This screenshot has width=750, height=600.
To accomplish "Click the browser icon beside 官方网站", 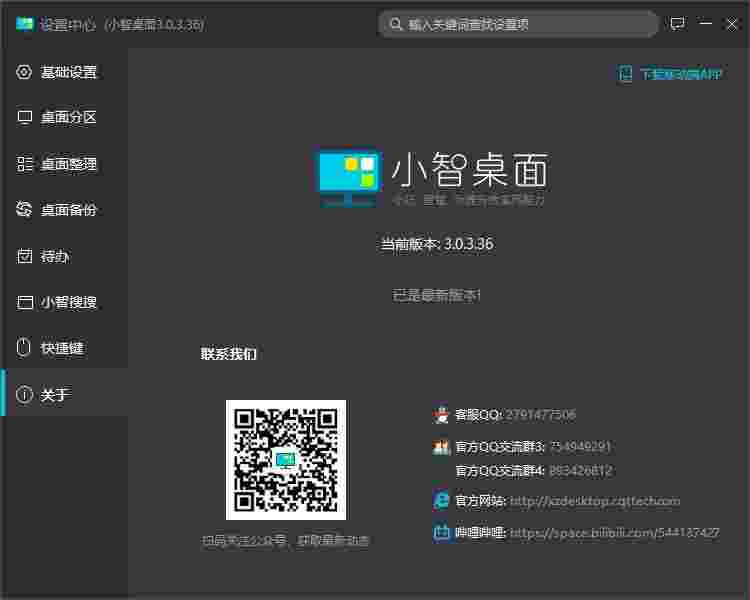I will [441, 501].
